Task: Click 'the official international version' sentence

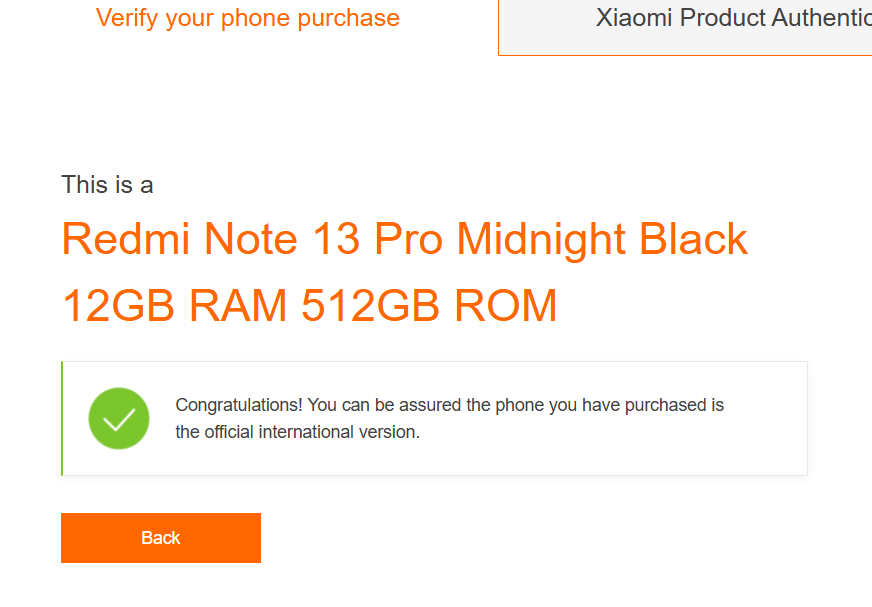Action: 298,432
